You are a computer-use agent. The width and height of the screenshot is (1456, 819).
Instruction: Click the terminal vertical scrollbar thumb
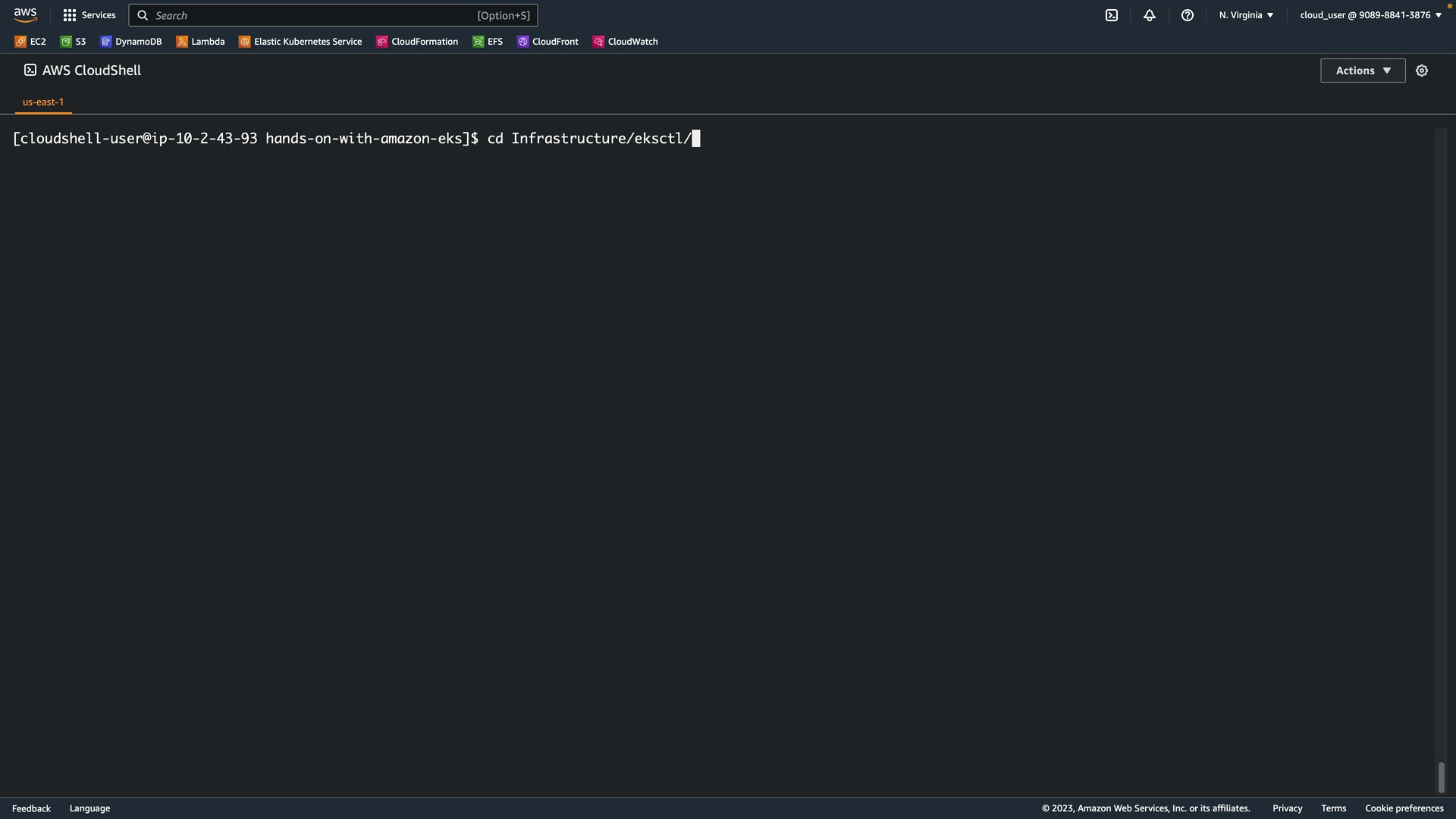click(1441, 777)
